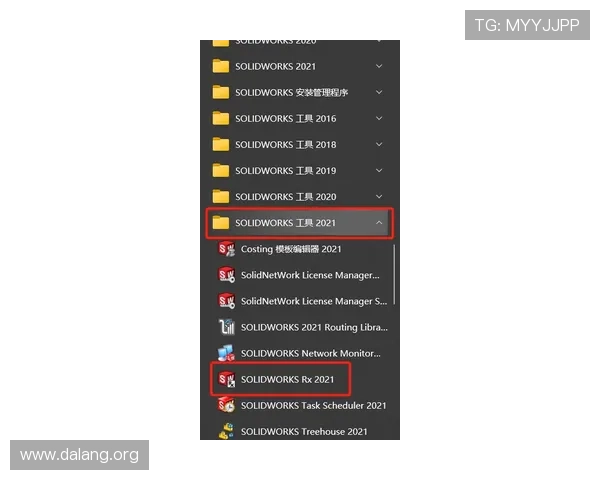Expand the SOLIDWORKS 工具 2018 chevron
The width and height of the screenshot is (600, 480).
tap(378, 144)
